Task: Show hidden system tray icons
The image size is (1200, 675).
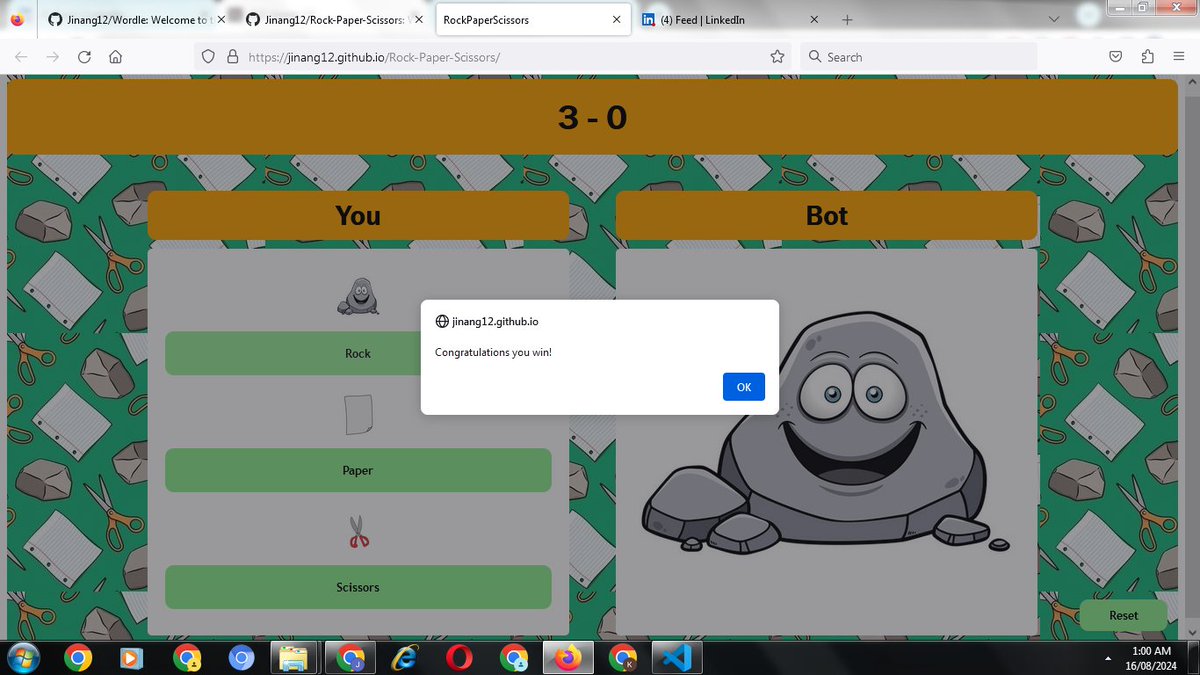Action: 1107,659
